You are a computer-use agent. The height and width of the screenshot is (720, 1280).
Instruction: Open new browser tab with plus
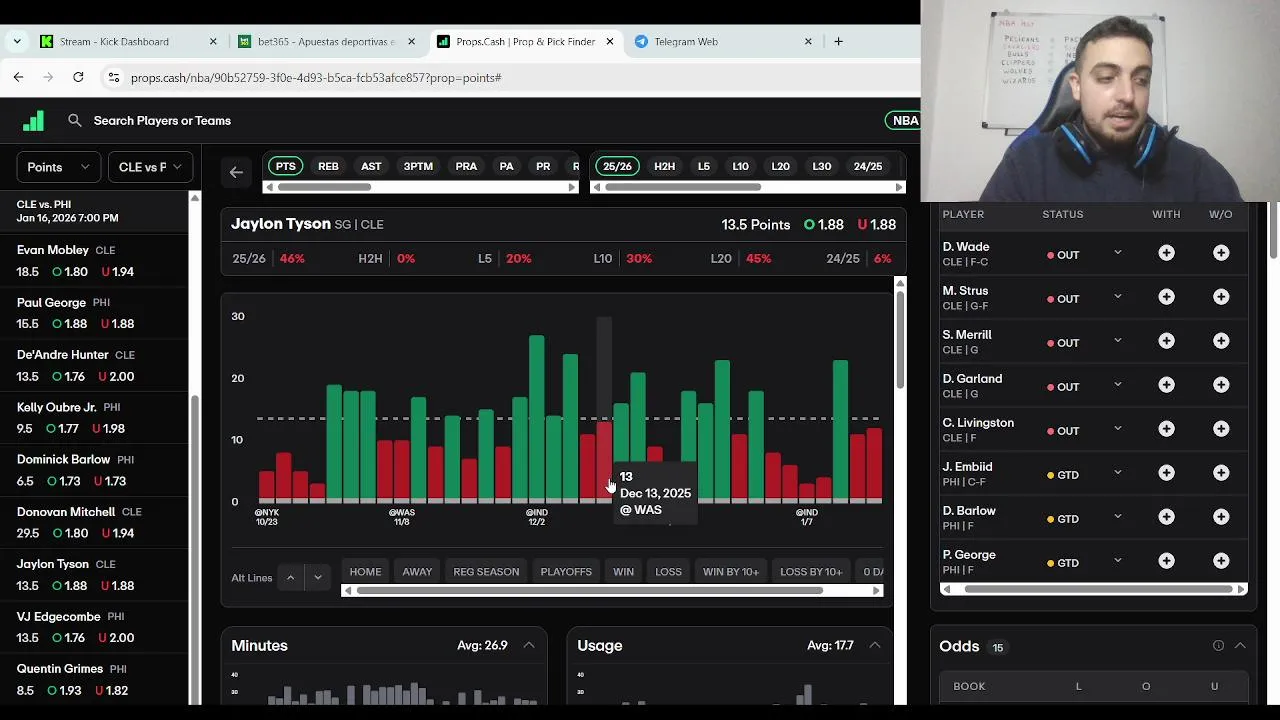pos(838,41)
